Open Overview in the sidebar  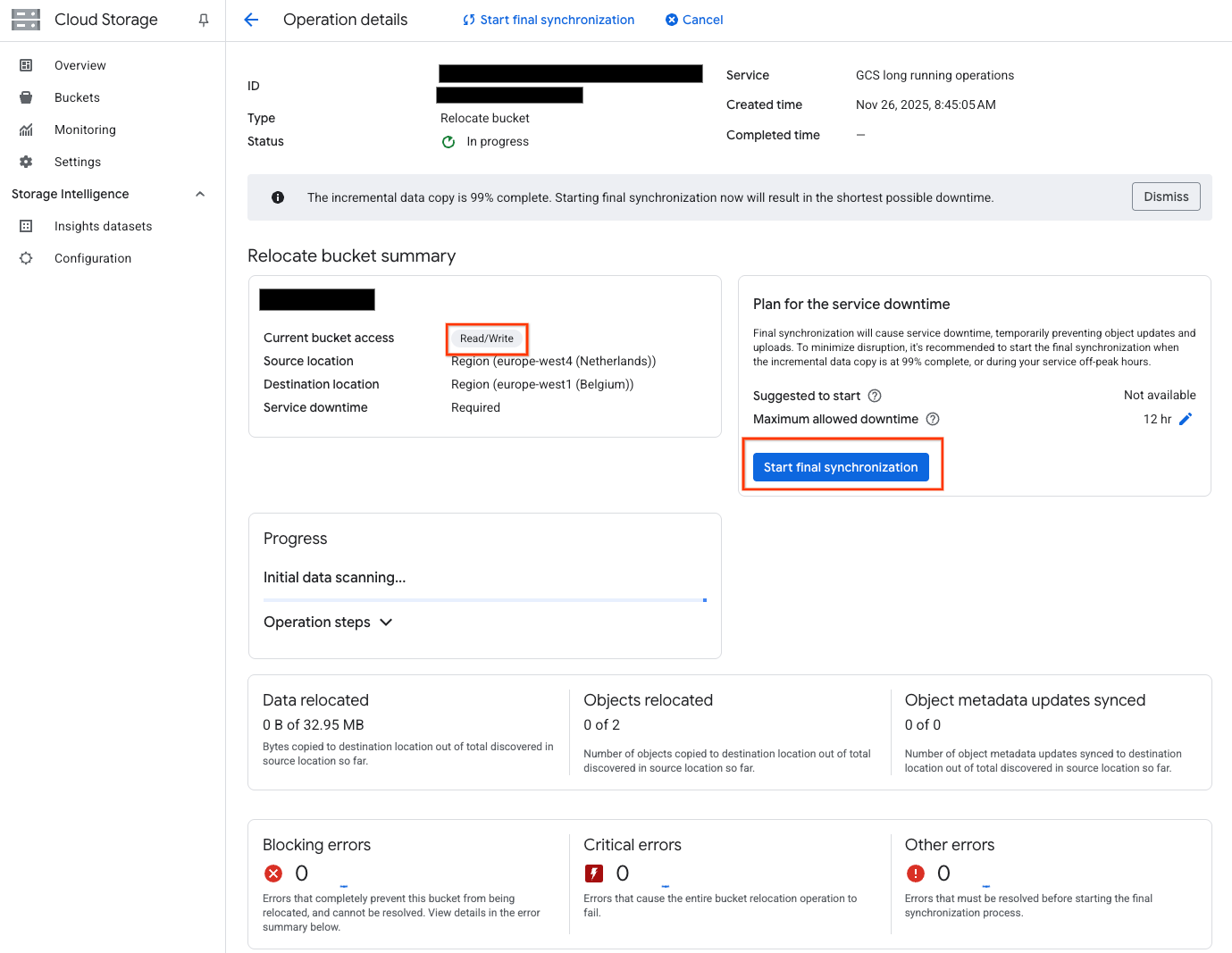coord(80,65)
